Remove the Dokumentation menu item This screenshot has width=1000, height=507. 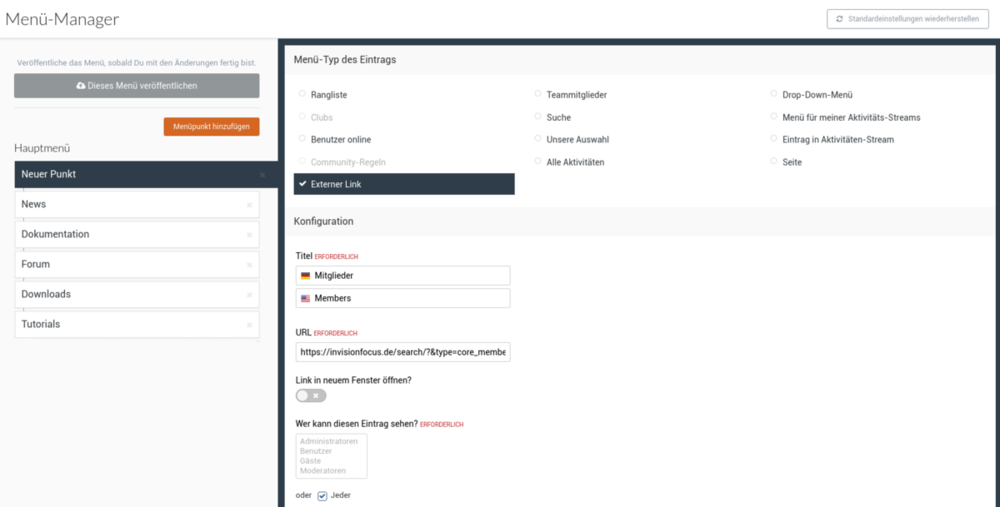pos(249,235)
